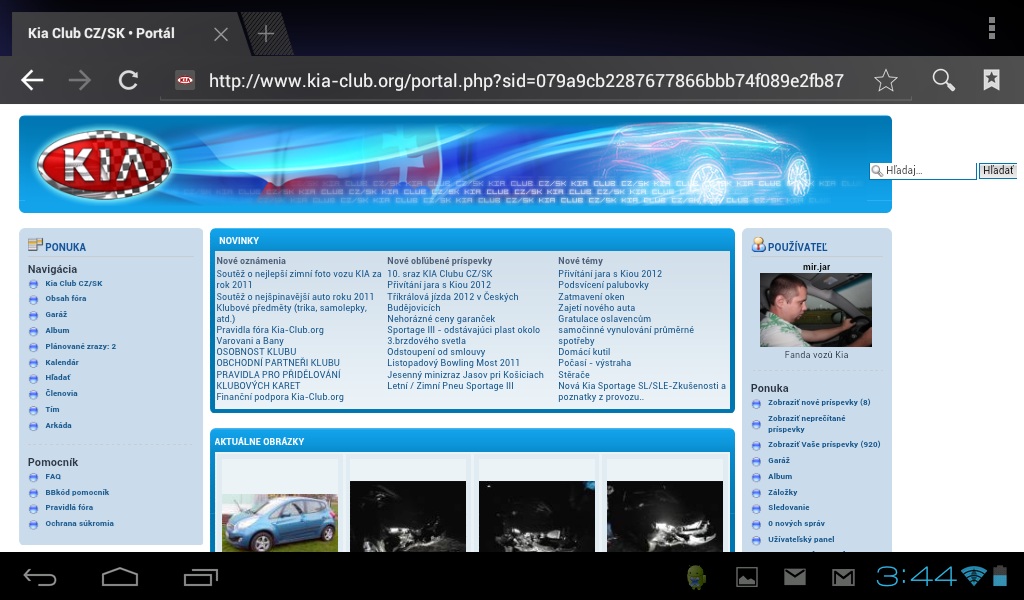Open the Tím link

(x=52, y=409)
